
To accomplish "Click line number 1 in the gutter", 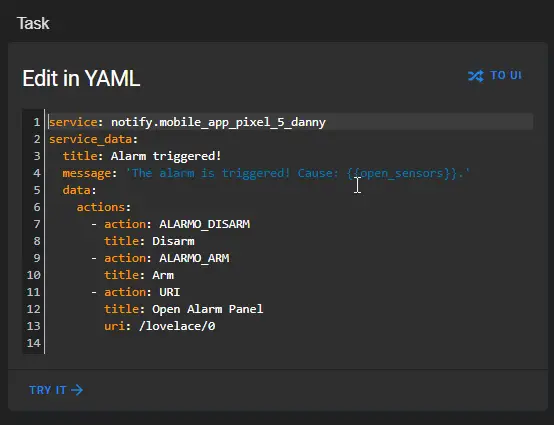I will point(37,122).
